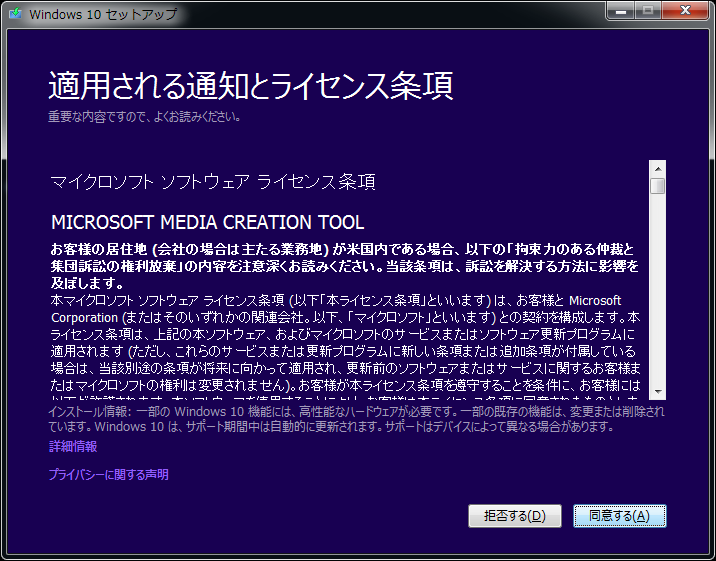Click the Windows 10 Setup title bar icon
The image size is (716, 561).
15,14
